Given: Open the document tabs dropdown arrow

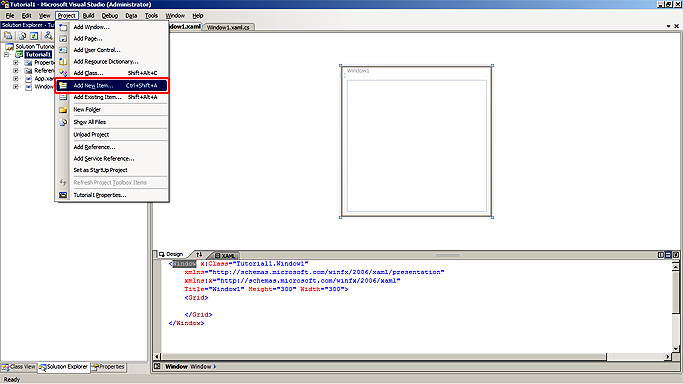Looking at the screenshot, I should [668, 27].
